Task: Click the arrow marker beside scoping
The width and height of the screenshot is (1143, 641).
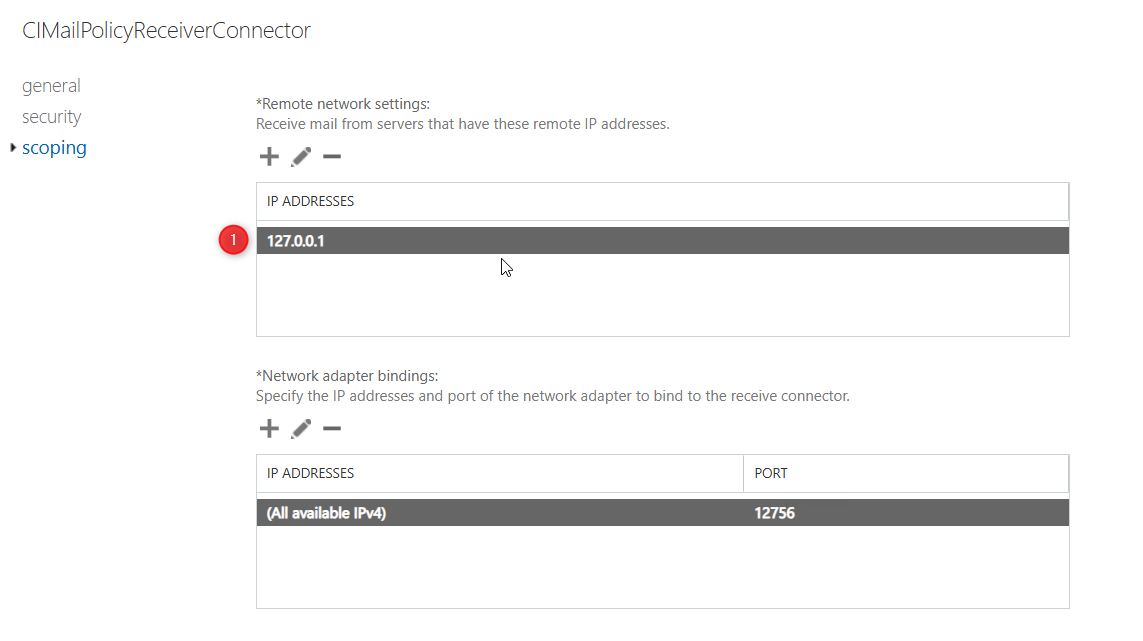Action: pos(12,148)
